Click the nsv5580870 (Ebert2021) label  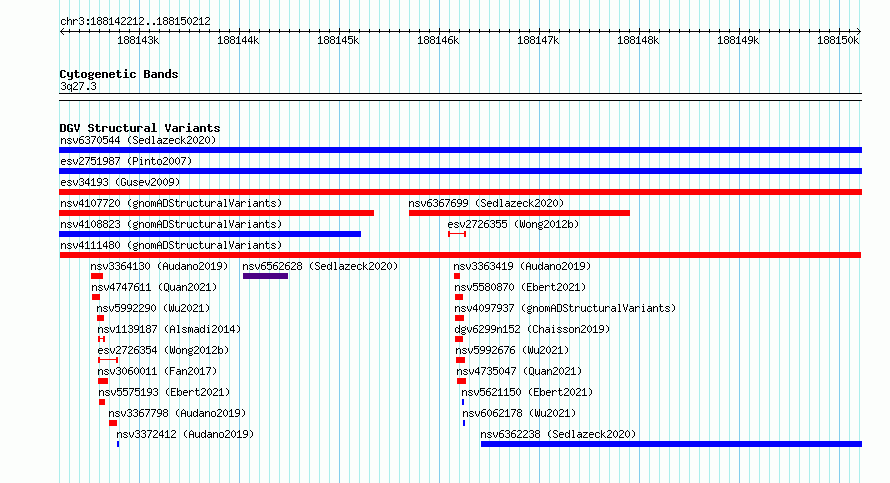tap(520, 287)
